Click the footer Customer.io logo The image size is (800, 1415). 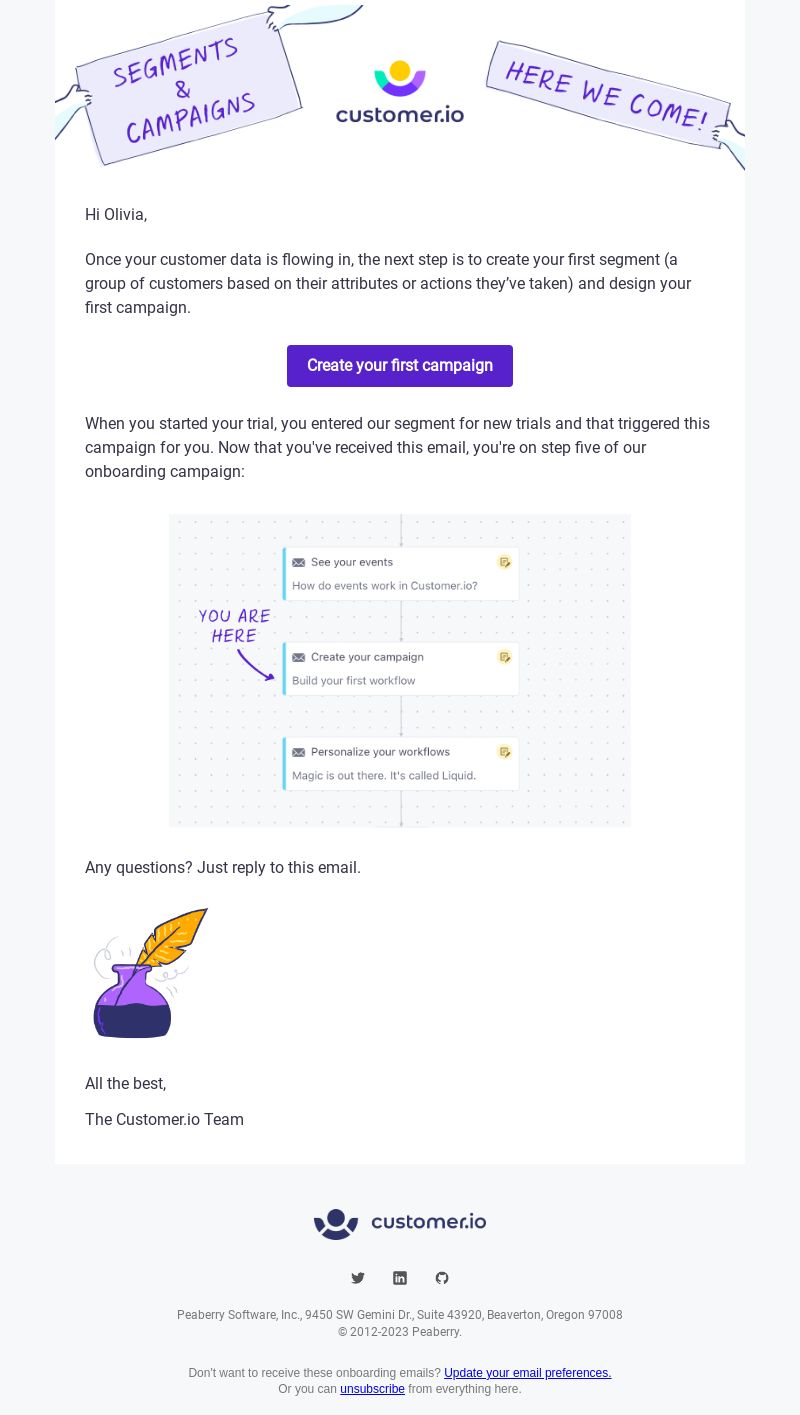tap(400, 1223)
